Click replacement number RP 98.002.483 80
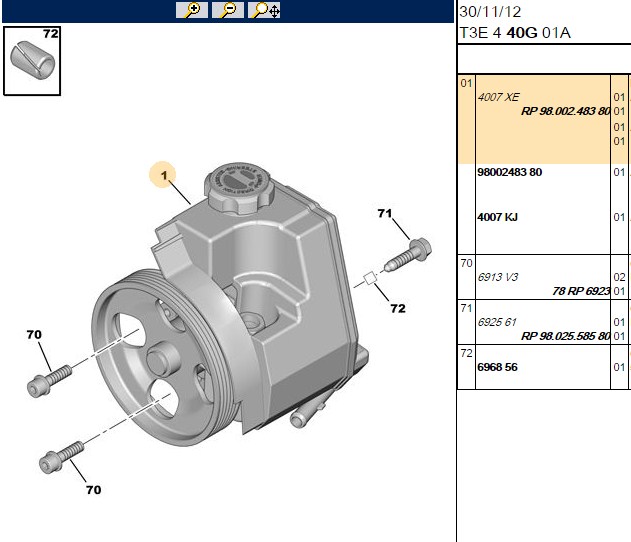Screen dimensions: 631x542 (x=565, y=111)
